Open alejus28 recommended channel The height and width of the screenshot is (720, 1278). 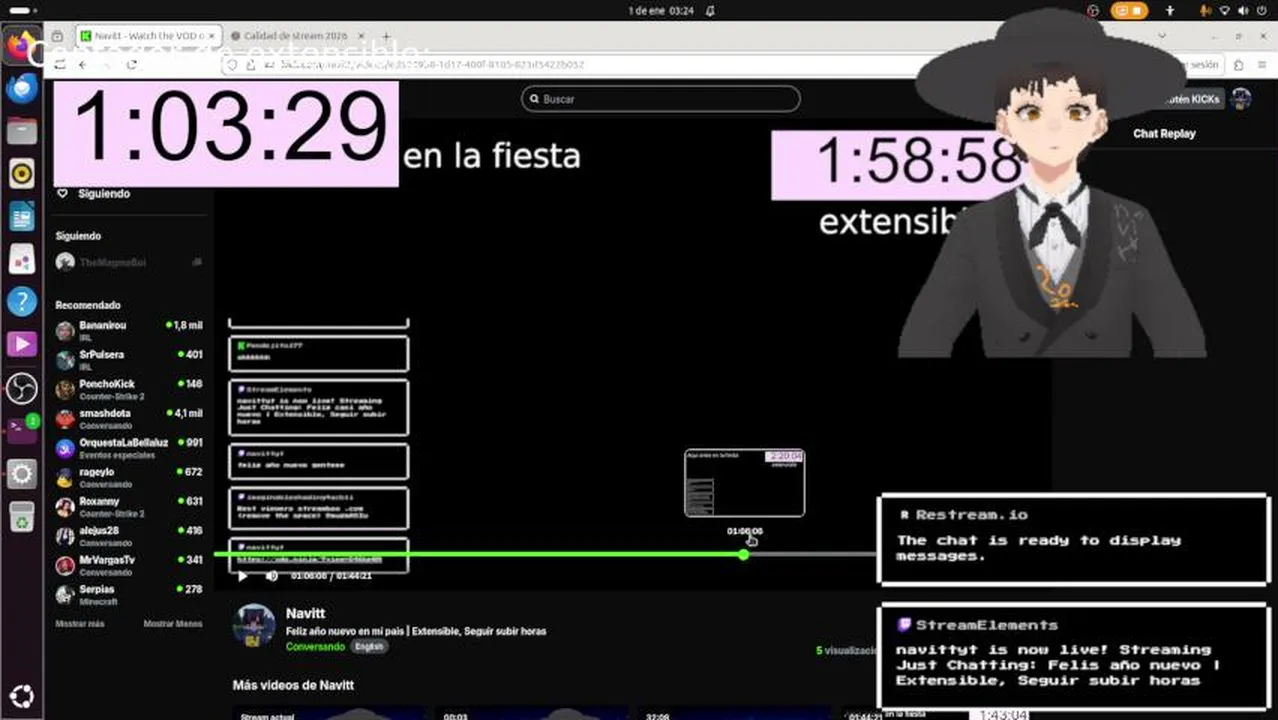(129, 536)
